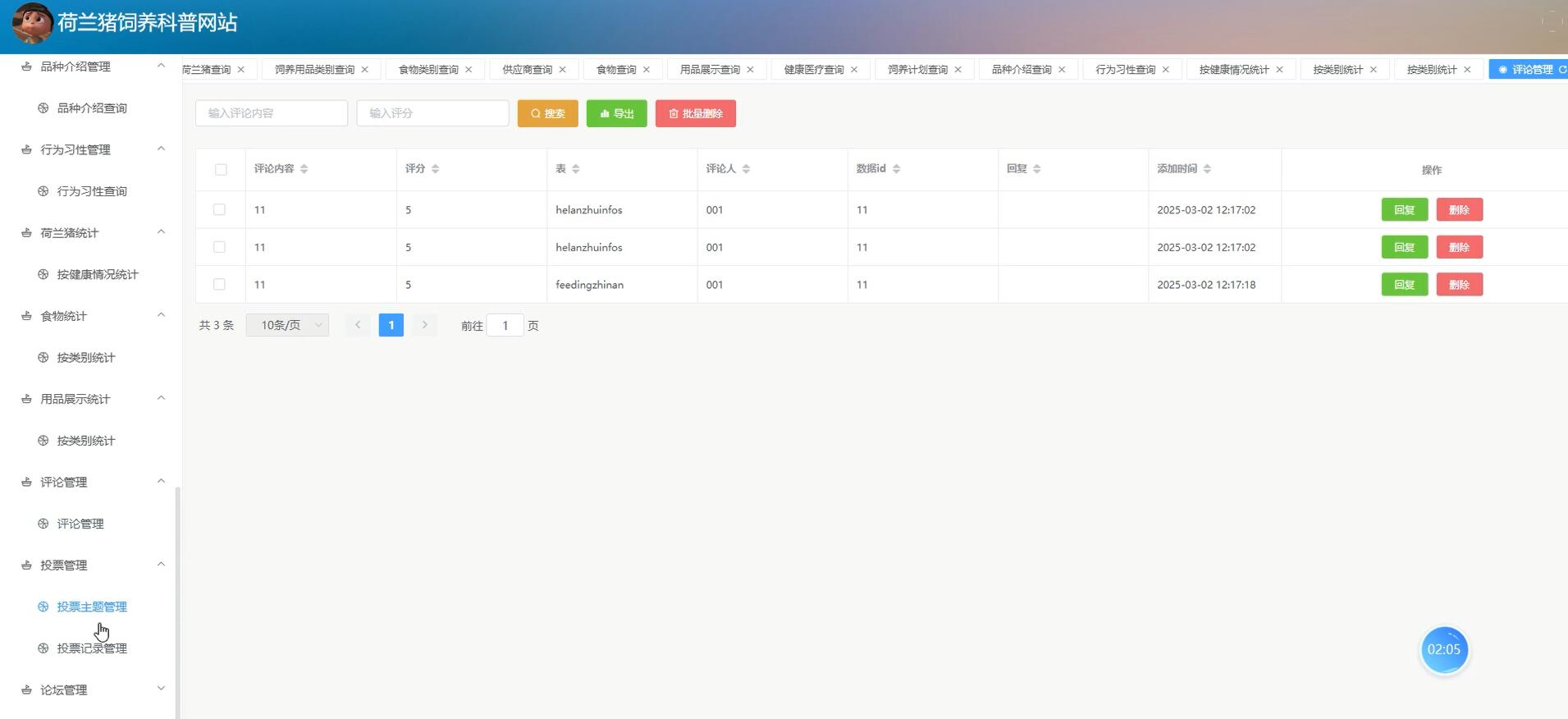The image size is (1568, 719).
Task: Sort by 添加时间 column arrows
Action: coord(1207,169)
